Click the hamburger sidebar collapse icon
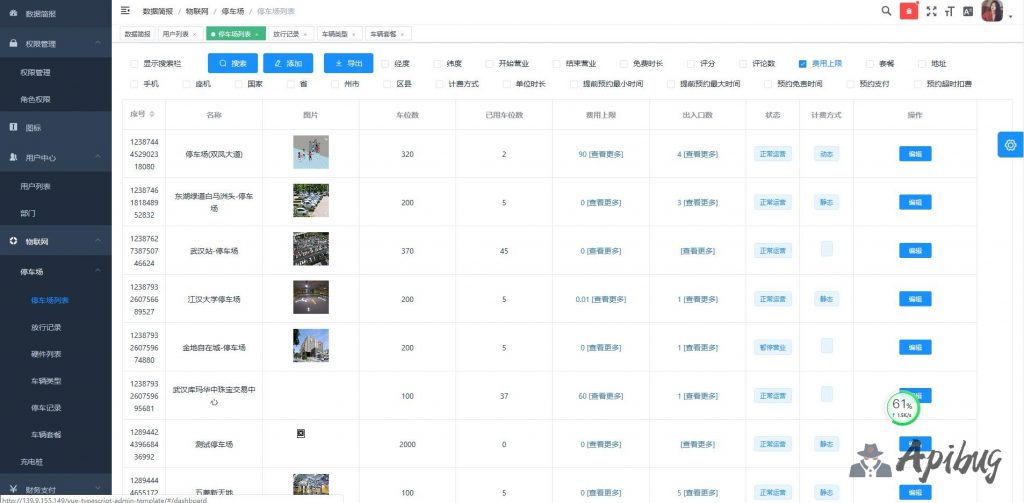The height and width of the screenshot is (503, 1024). (125, 10)
